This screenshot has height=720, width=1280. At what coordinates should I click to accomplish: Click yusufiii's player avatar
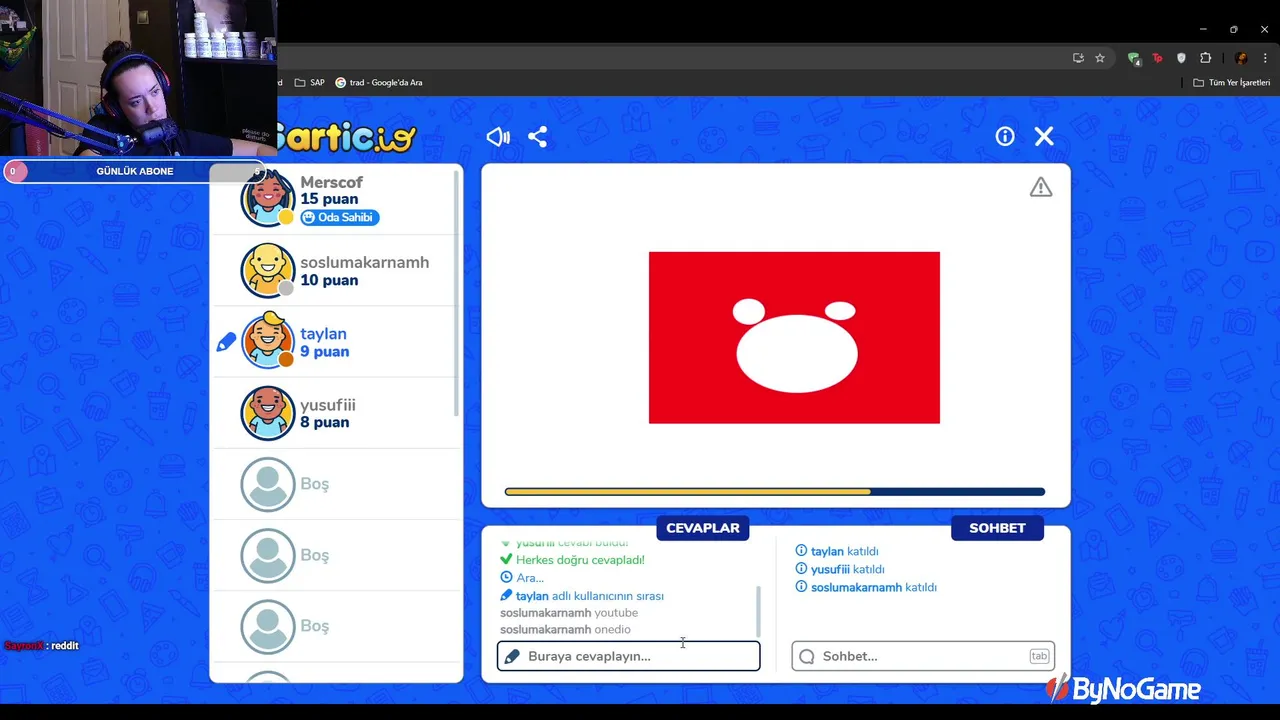pyautogui.click(x=268, y=412)
